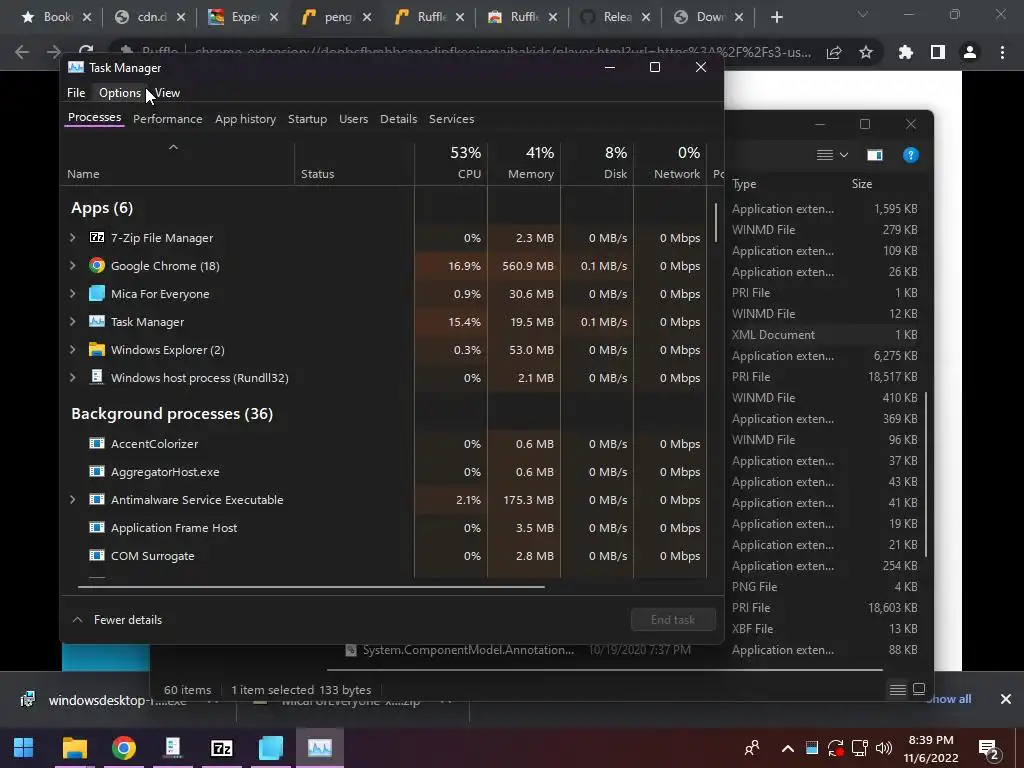Open the File menu in Task Manager
The width and height of the screenshot is (1024, 768).
coord(76,93)
